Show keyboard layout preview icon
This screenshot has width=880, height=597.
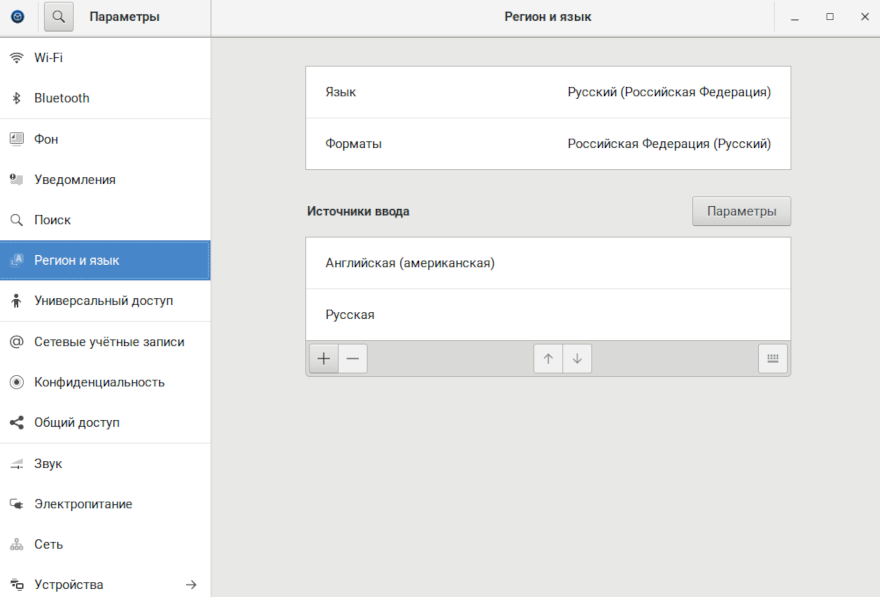[772, 358]
